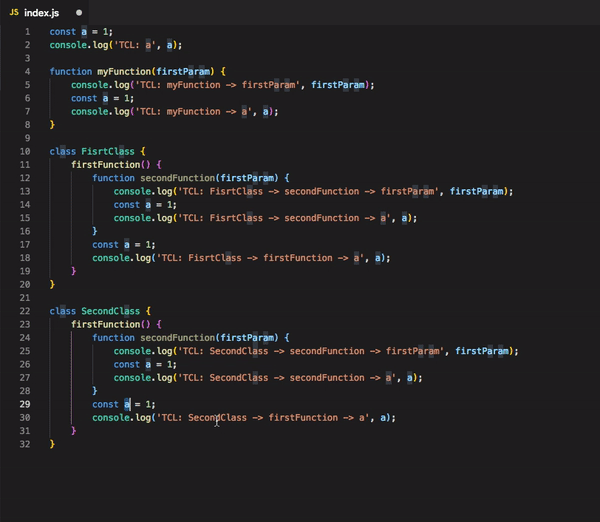Click 'console' on line 2

click(x=68, y=45)
